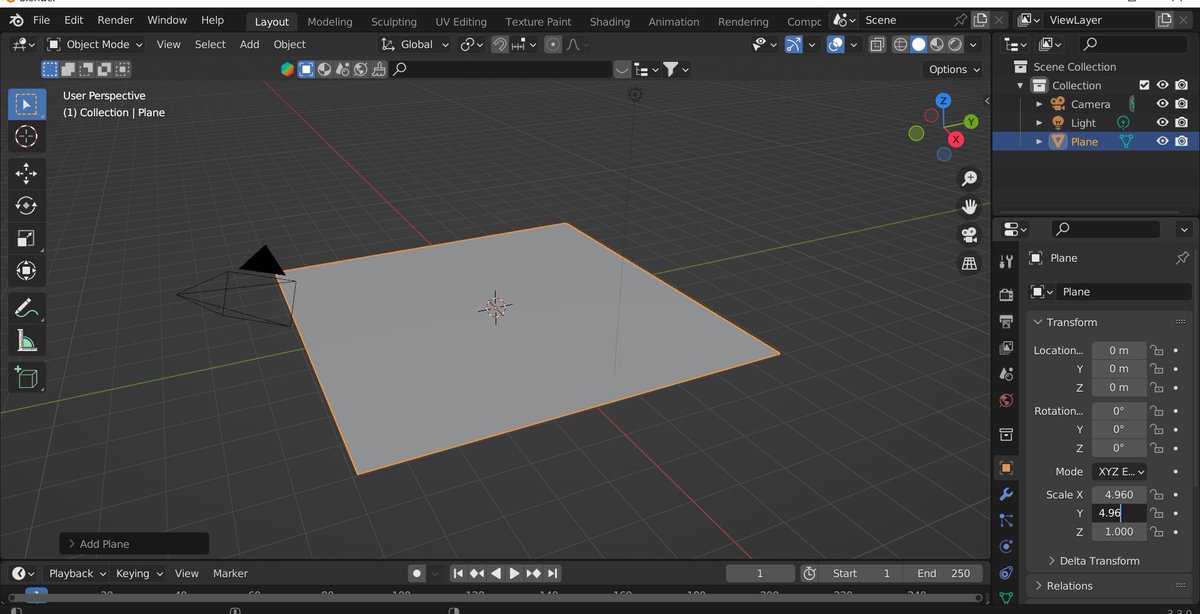Open the Render properties tab
This screenshot has height=614, width=1200.
click(1006, 295)
